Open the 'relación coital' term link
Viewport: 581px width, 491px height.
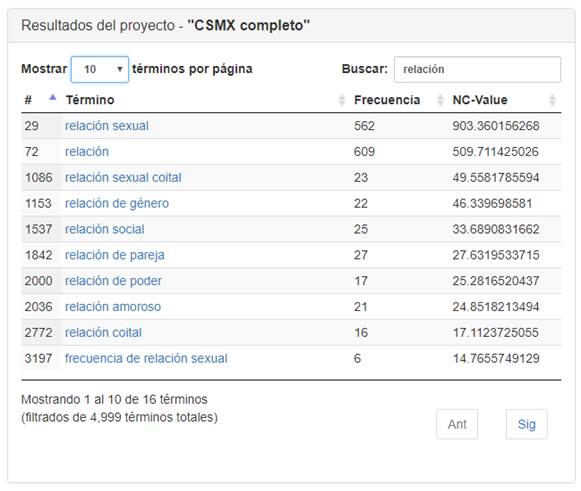tap(103, 332)
